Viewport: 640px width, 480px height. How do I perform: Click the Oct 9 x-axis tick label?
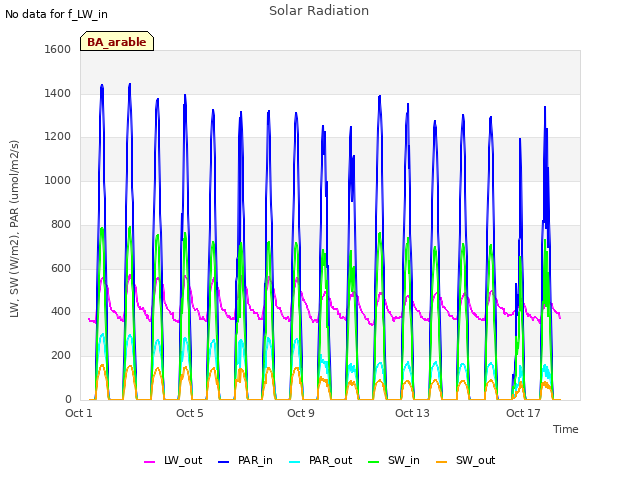[x=301, y=413]
